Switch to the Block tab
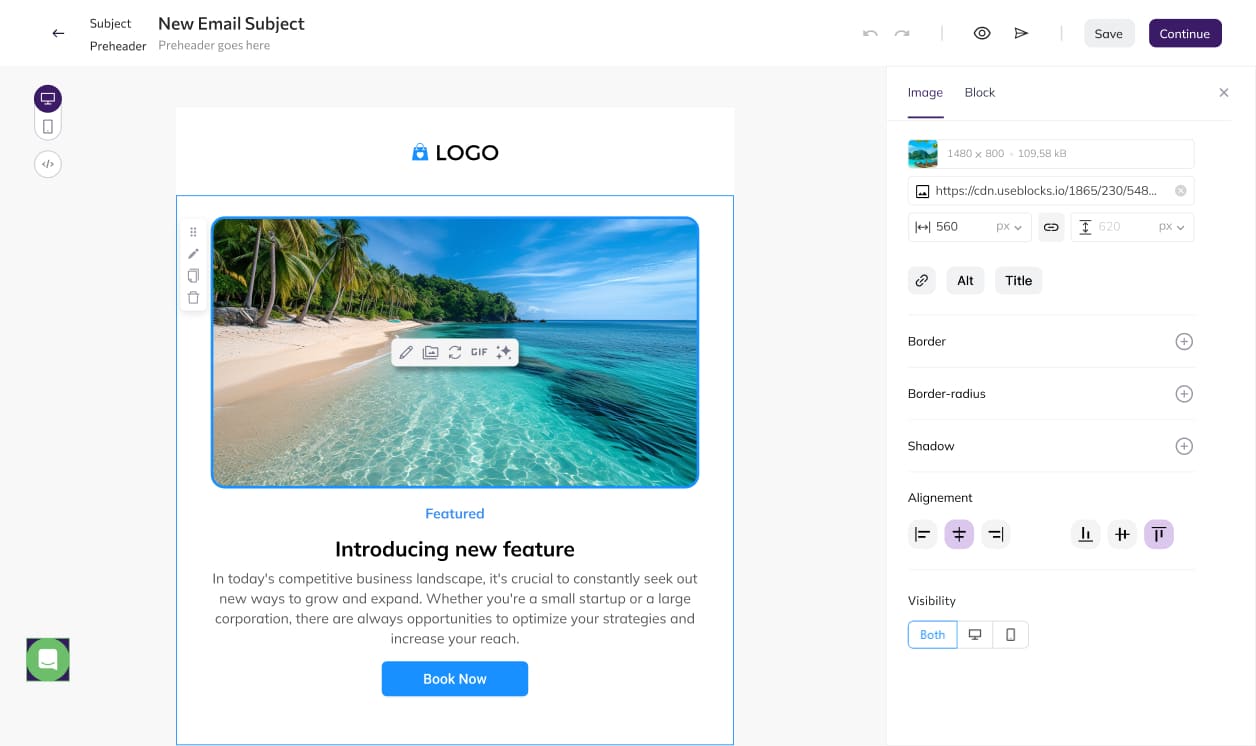This screenshot has height=746, width=1256. point(979,92)
